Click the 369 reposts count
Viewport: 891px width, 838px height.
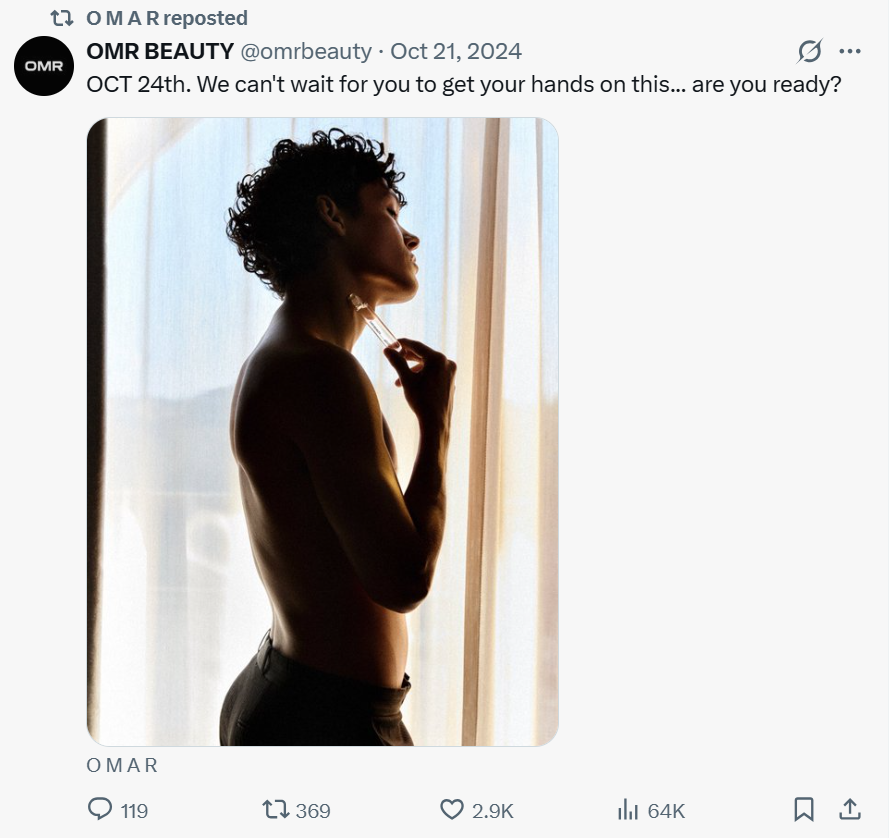[x=313, y=811]
